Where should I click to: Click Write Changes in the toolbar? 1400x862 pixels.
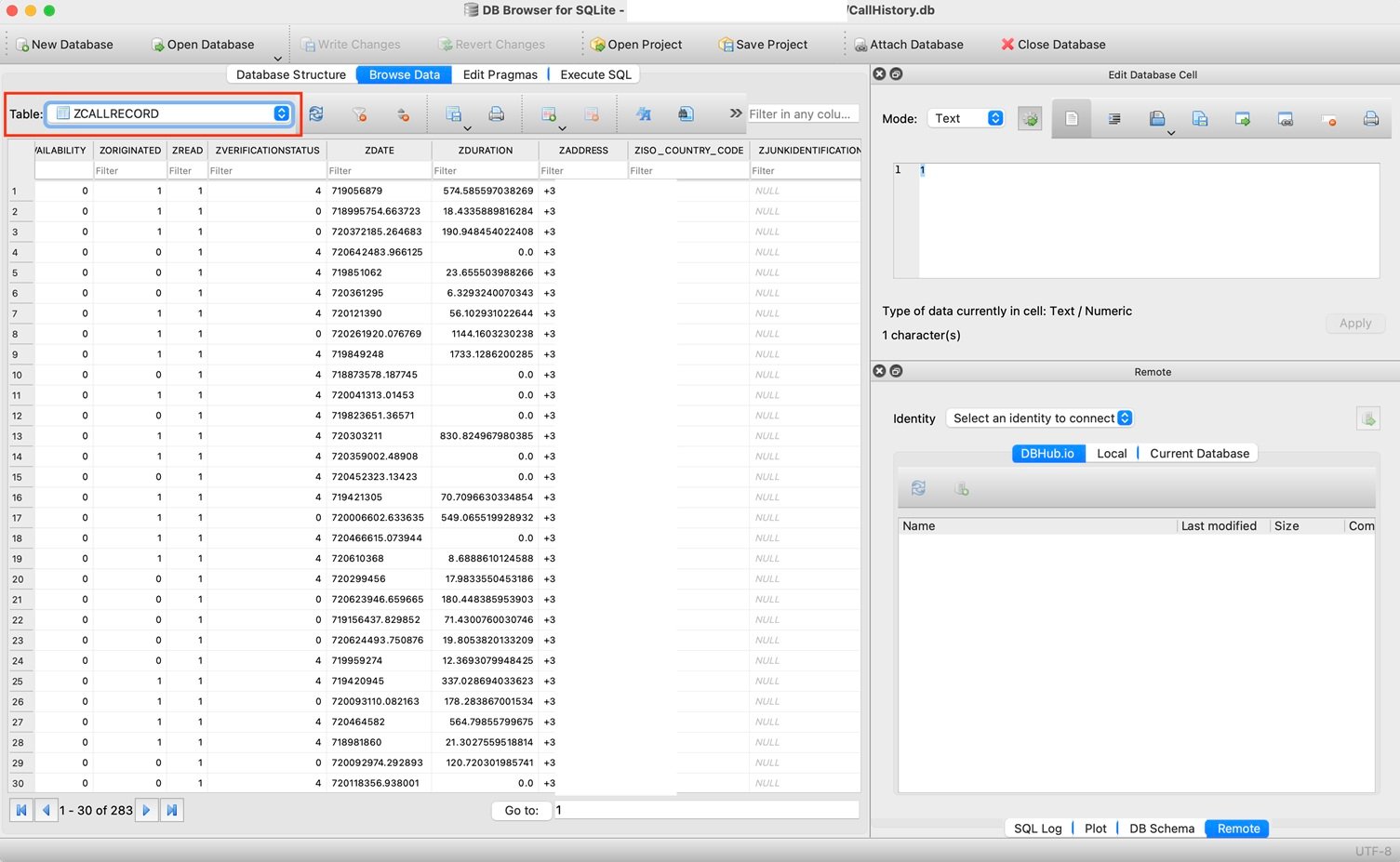350,45
